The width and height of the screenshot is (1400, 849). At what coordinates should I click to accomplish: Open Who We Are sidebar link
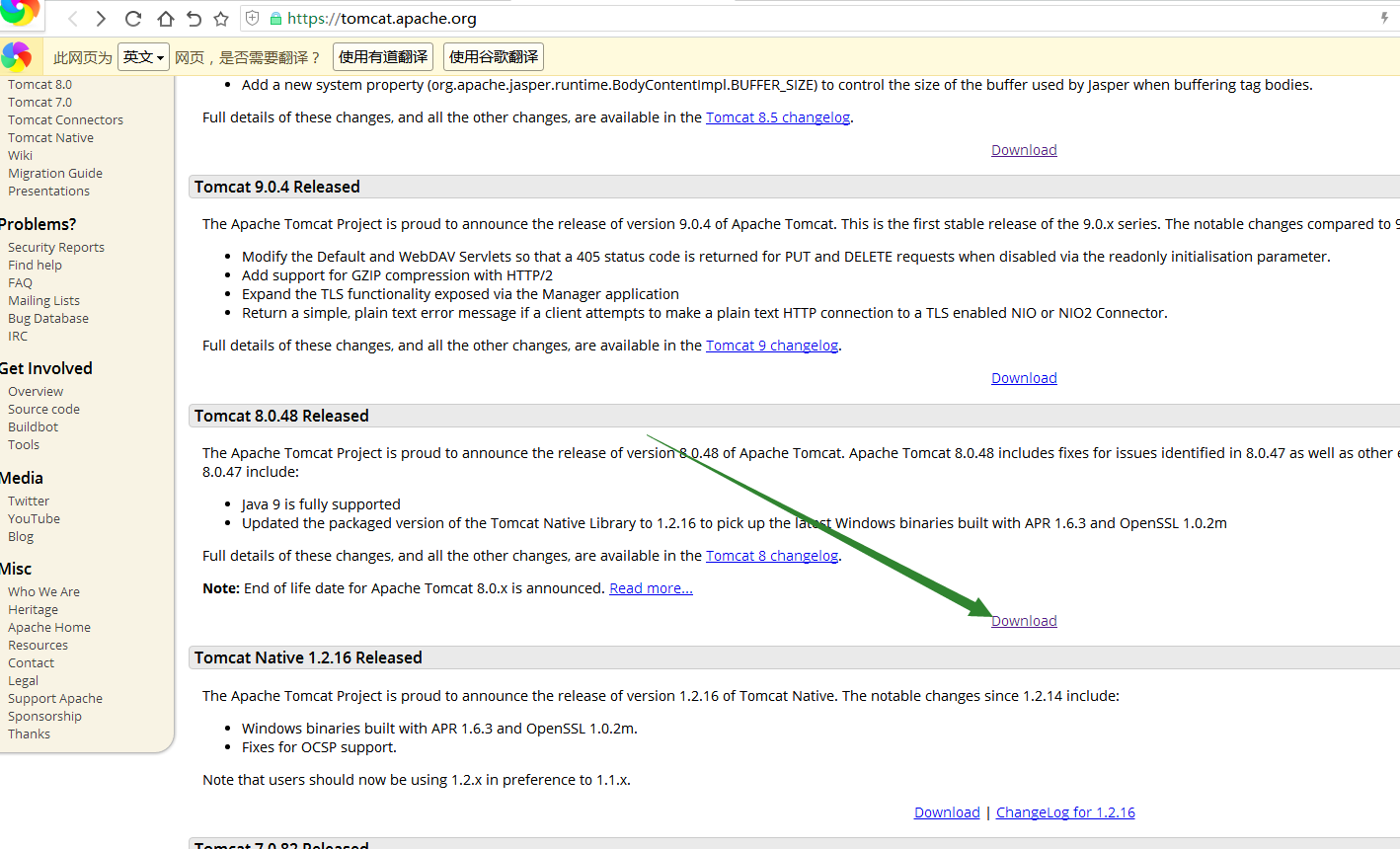tap(43, 592)
